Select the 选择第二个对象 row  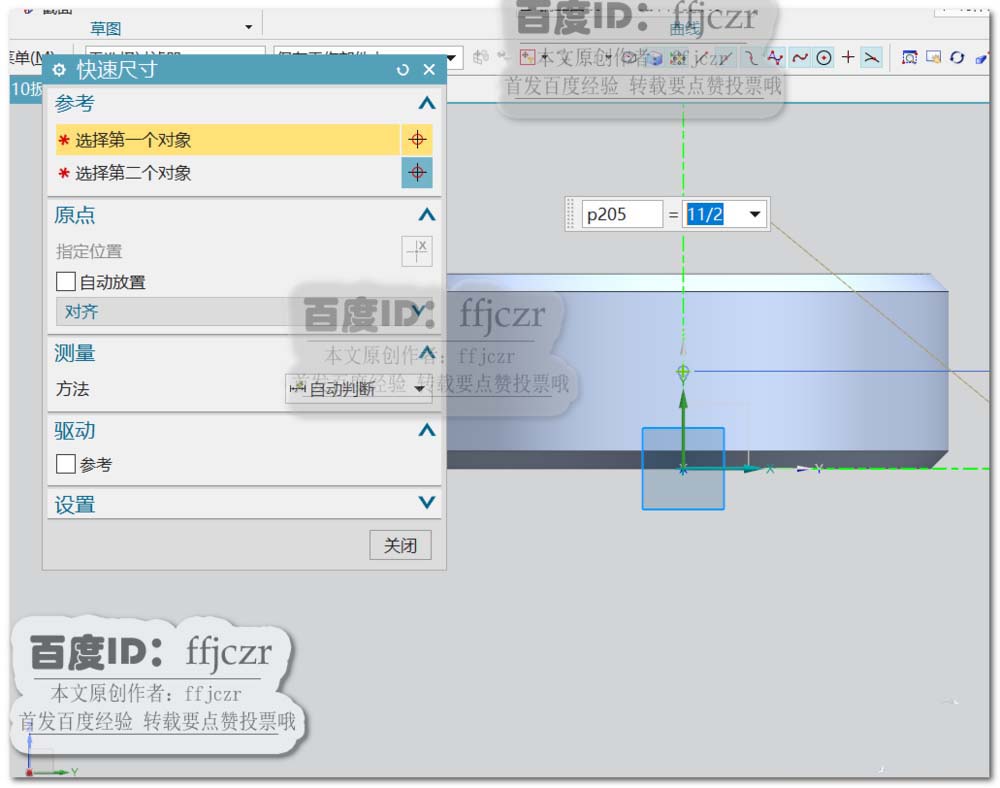[228, 172]
